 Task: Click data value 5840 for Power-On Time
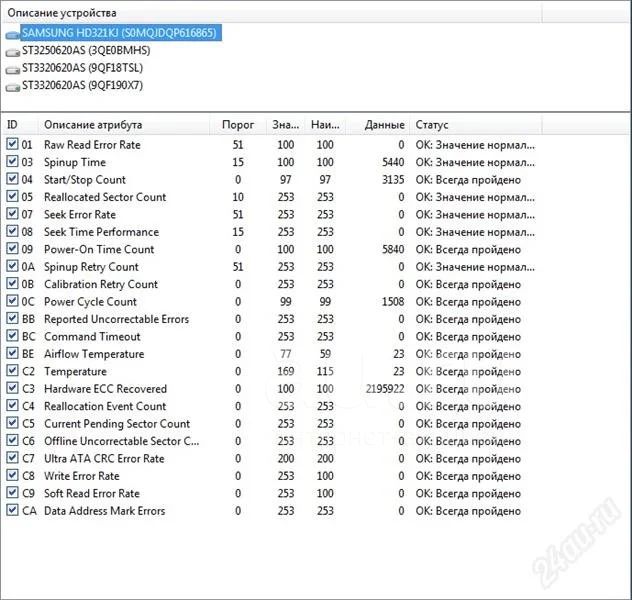(393, 249)
